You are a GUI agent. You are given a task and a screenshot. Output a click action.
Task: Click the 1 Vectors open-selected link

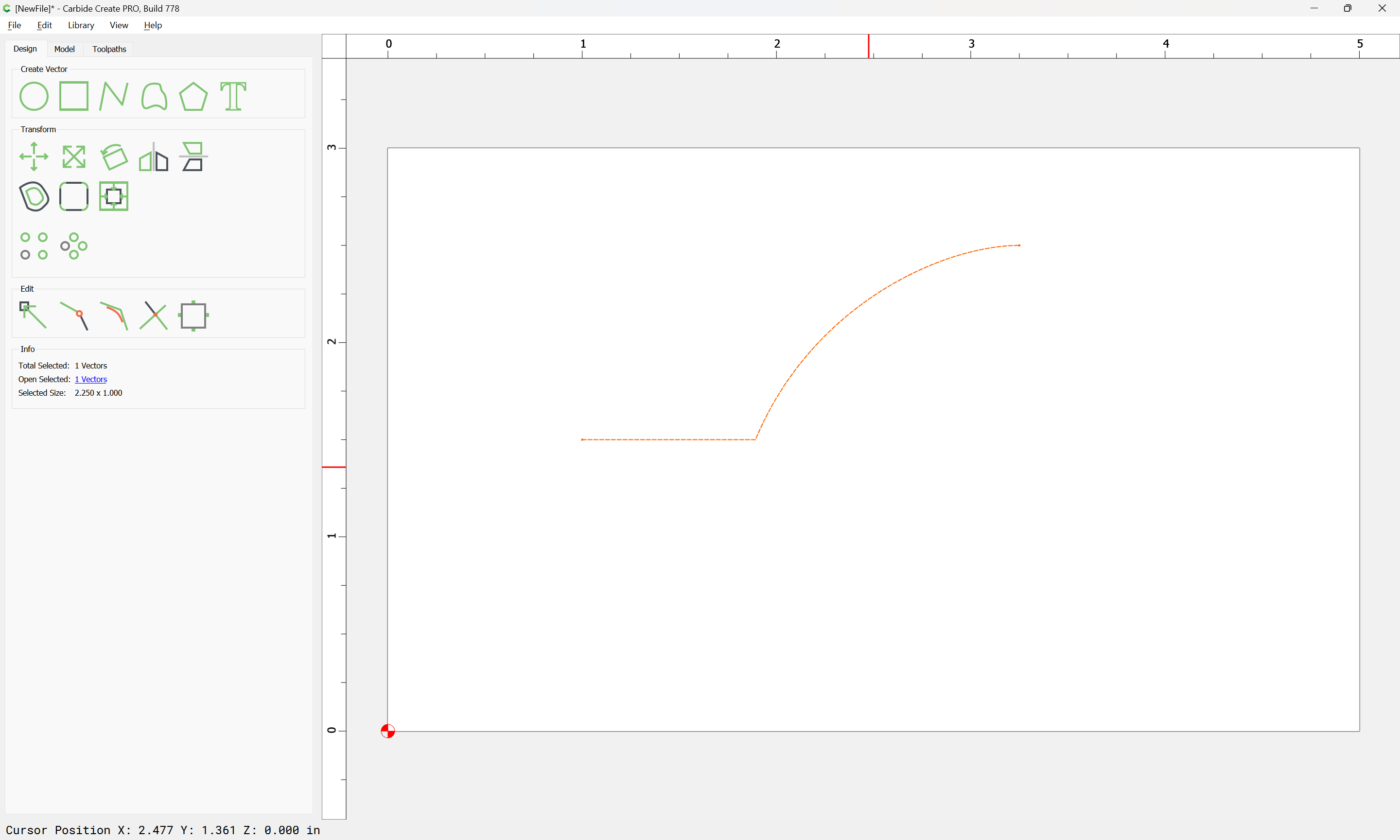[x=90, y=379]
